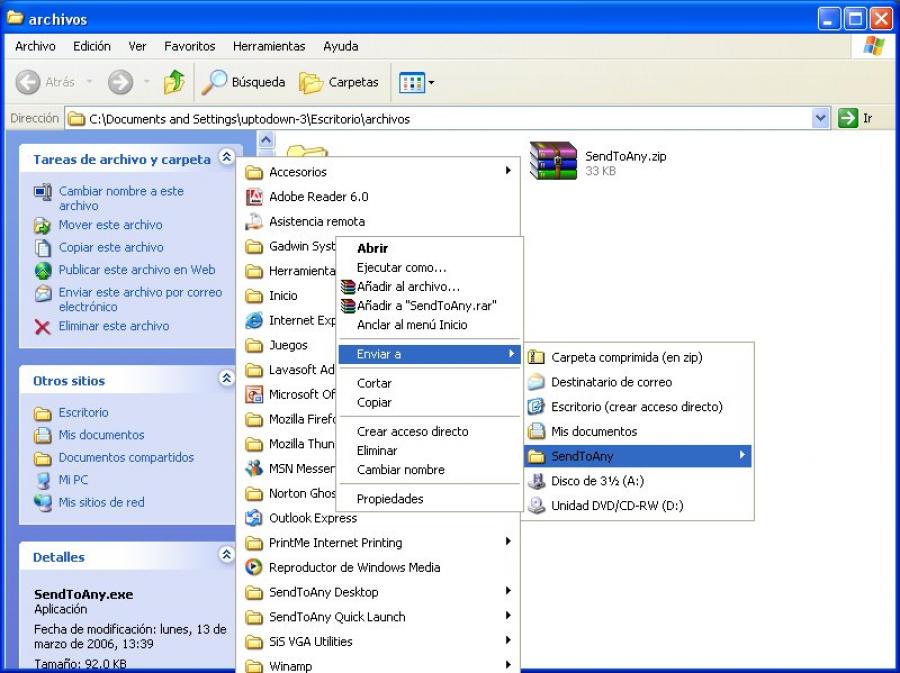Screen dimensions: 900x673
Task: Open Mis documentos in Otros sitios
Action: click(101, 435)
